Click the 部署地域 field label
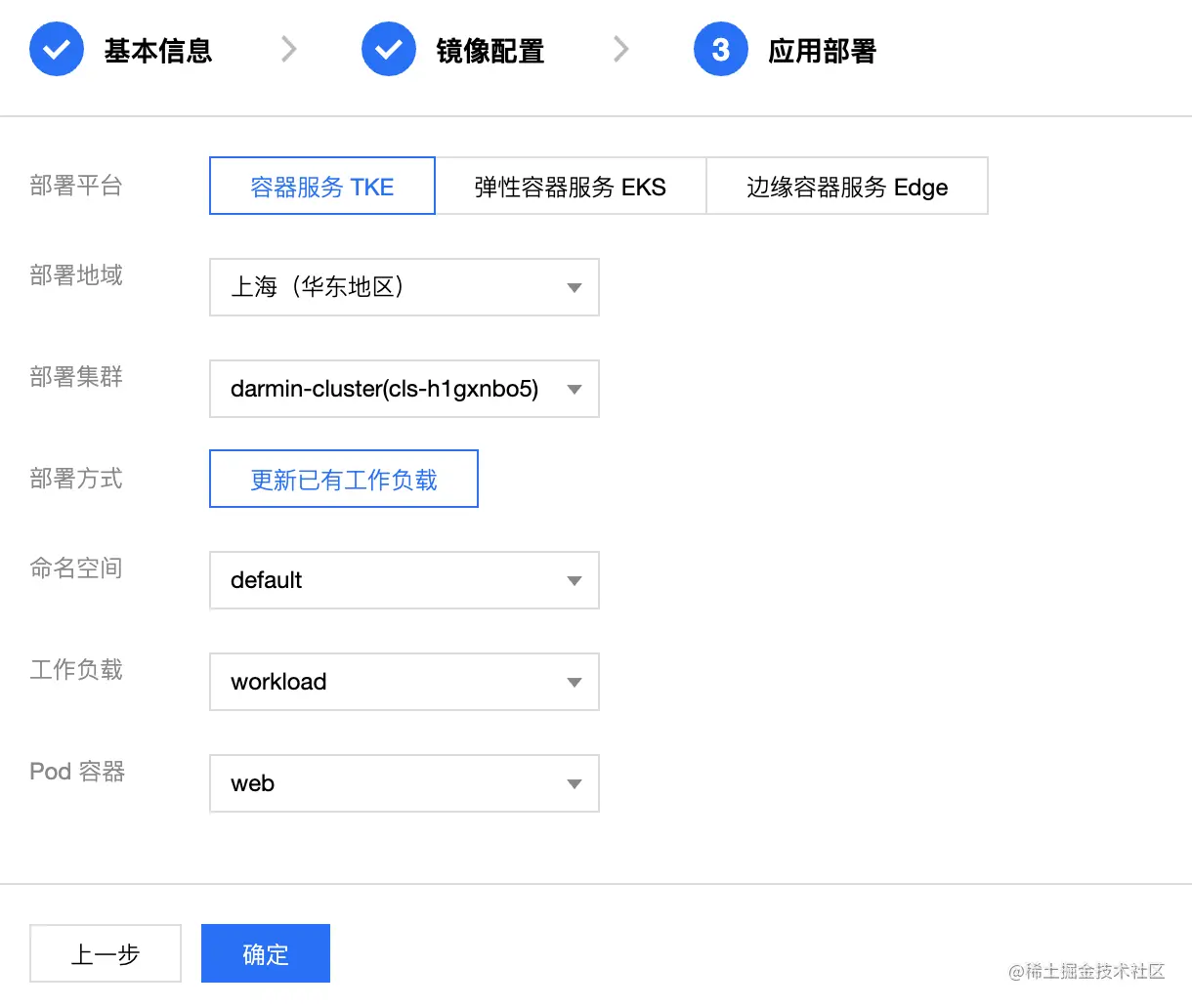This screenshot has height=1008, width=1192. [x=76, y=275]
